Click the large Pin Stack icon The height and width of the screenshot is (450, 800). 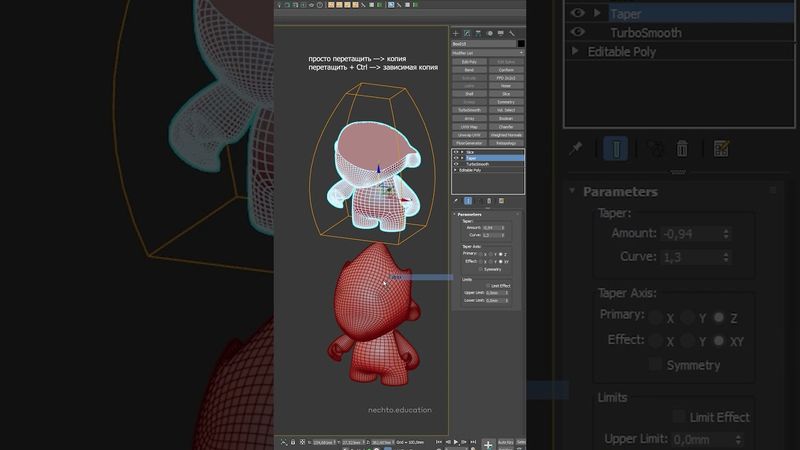pyautogui.click(x=575, y=148)
